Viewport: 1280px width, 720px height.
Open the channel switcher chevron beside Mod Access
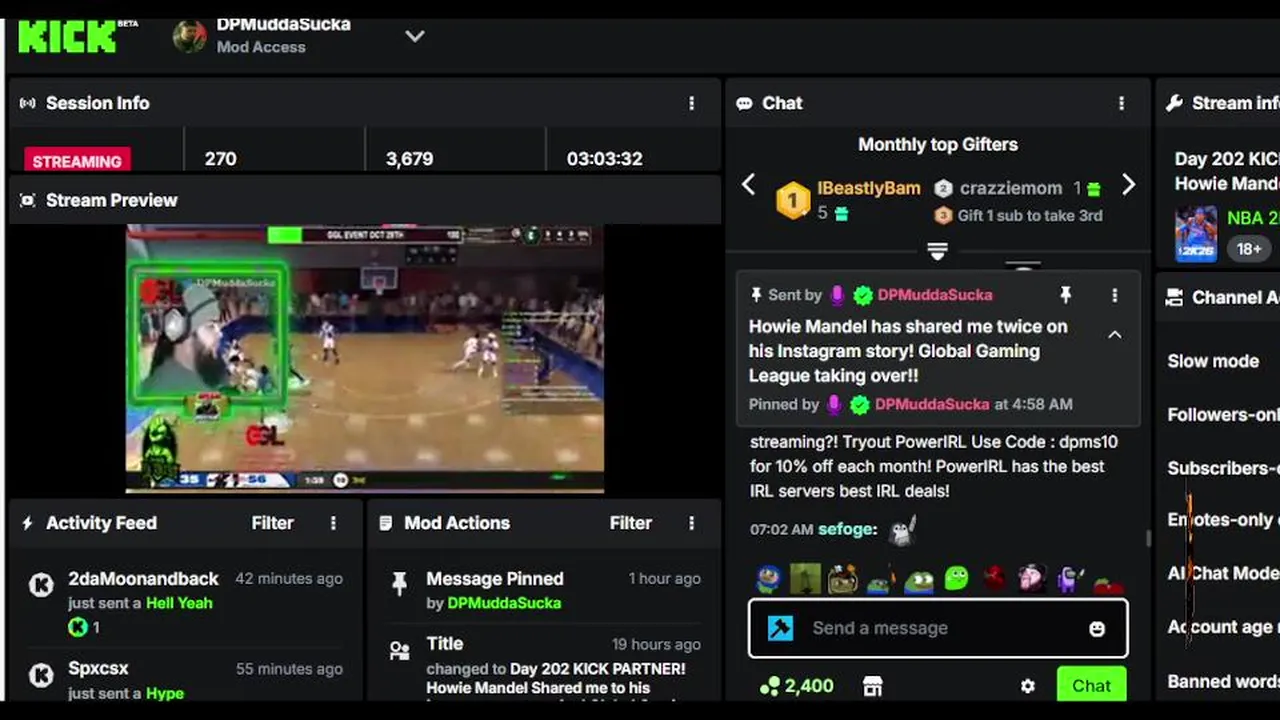[415, 36]
